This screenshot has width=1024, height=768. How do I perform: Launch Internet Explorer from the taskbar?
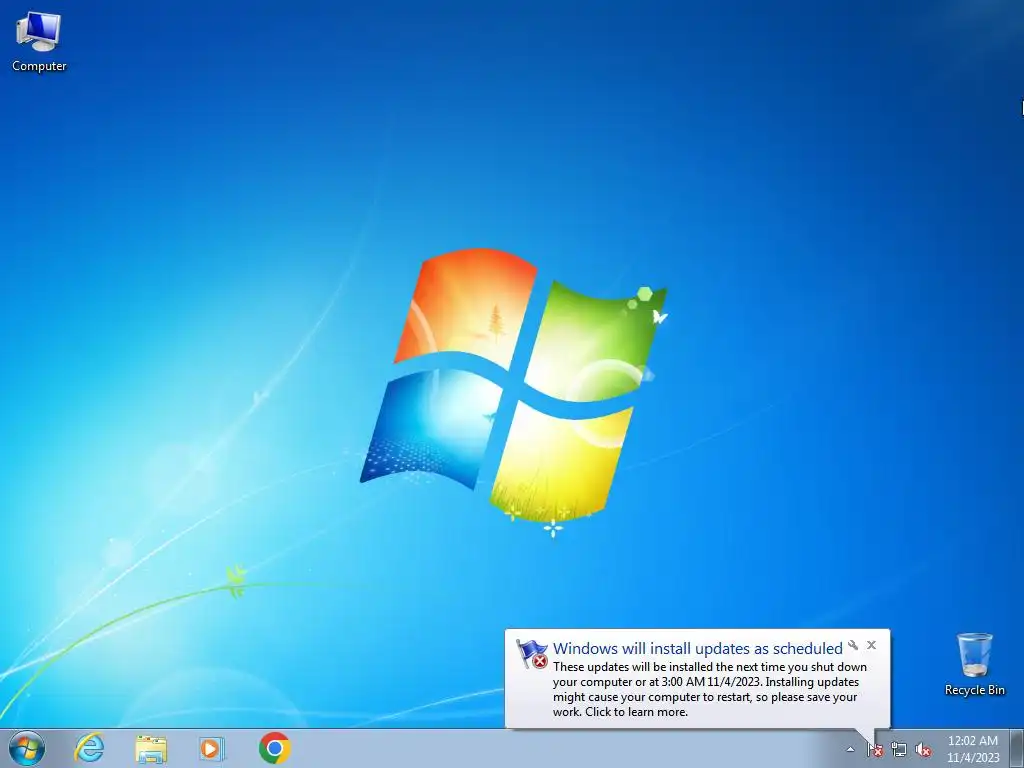(89, 748)
